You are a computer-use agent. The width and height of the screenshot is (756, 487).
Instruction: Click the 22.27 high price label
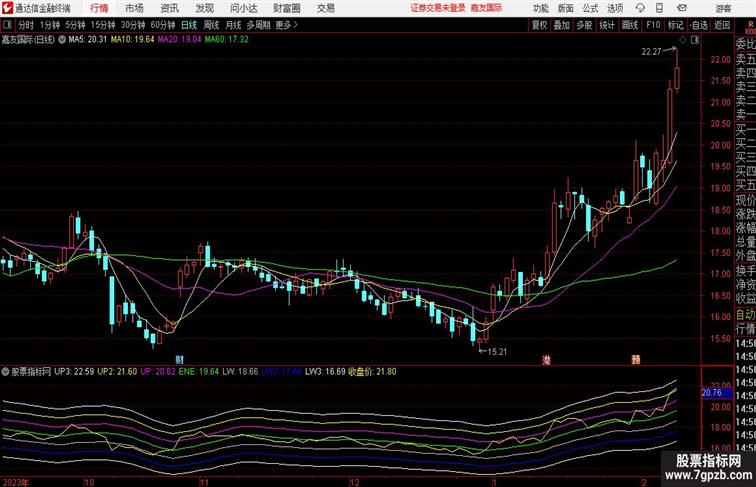click(651, 52)
